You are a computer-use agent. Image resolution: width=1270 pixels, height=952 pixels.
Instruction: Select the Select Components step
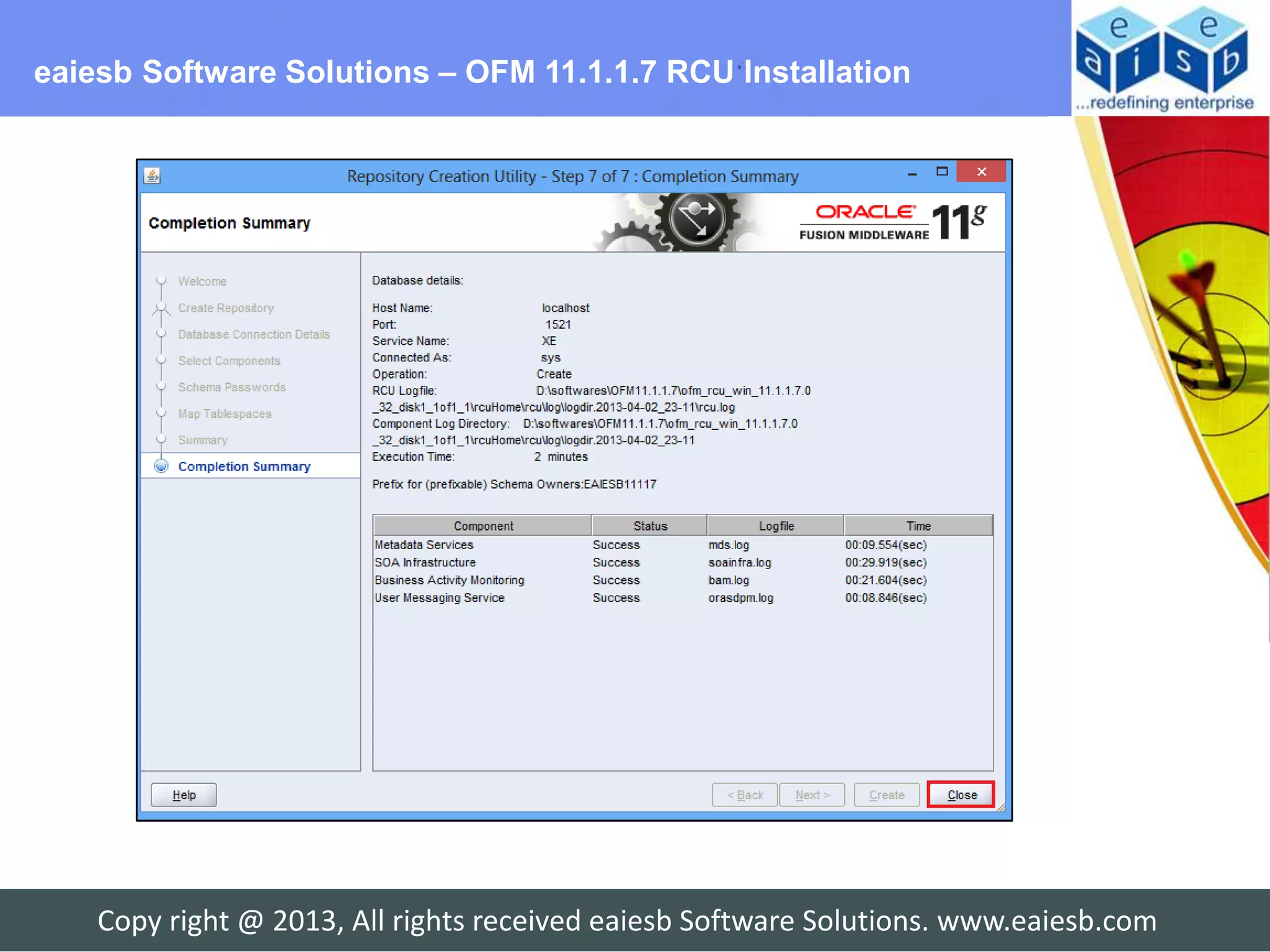(229, 361)
